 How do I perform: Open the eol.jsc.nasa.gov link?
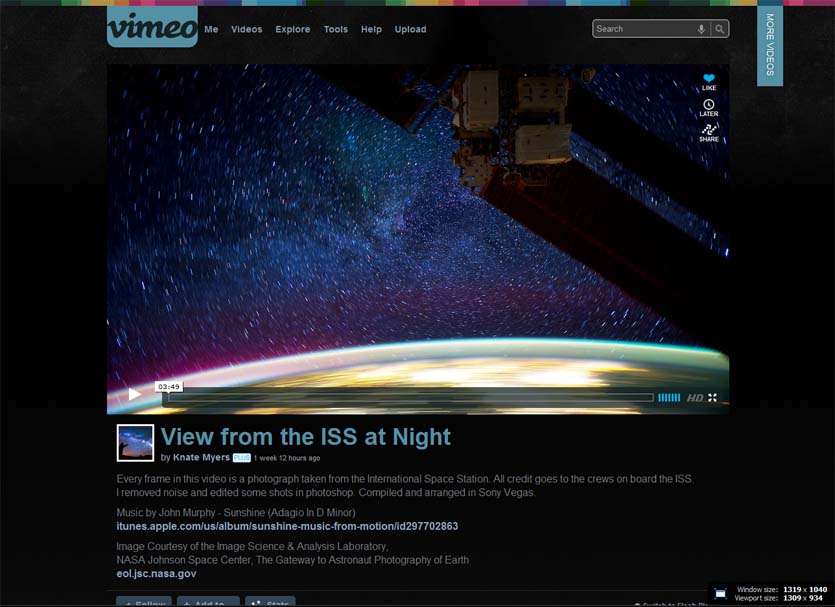pyautogui.click(x=156, y=574)
